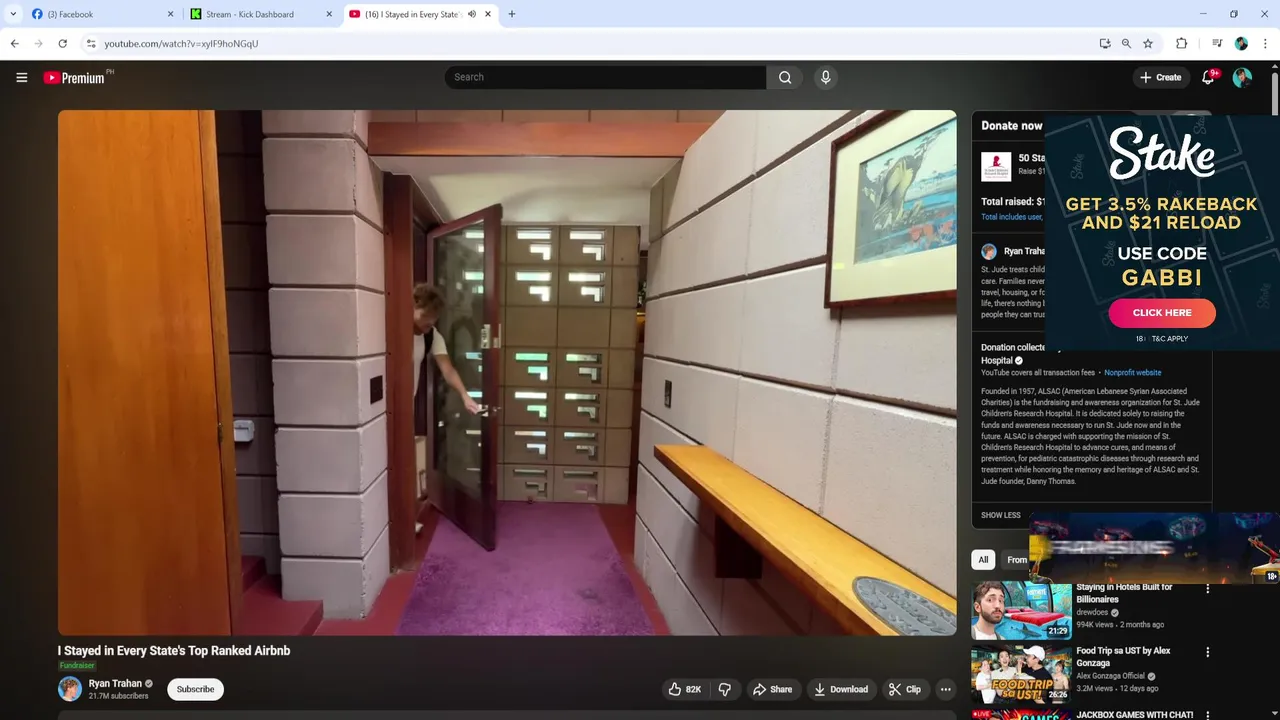1280x720 pixels.
Task: Click the YouTube Premium logo
Action: [x=74, y=77]
